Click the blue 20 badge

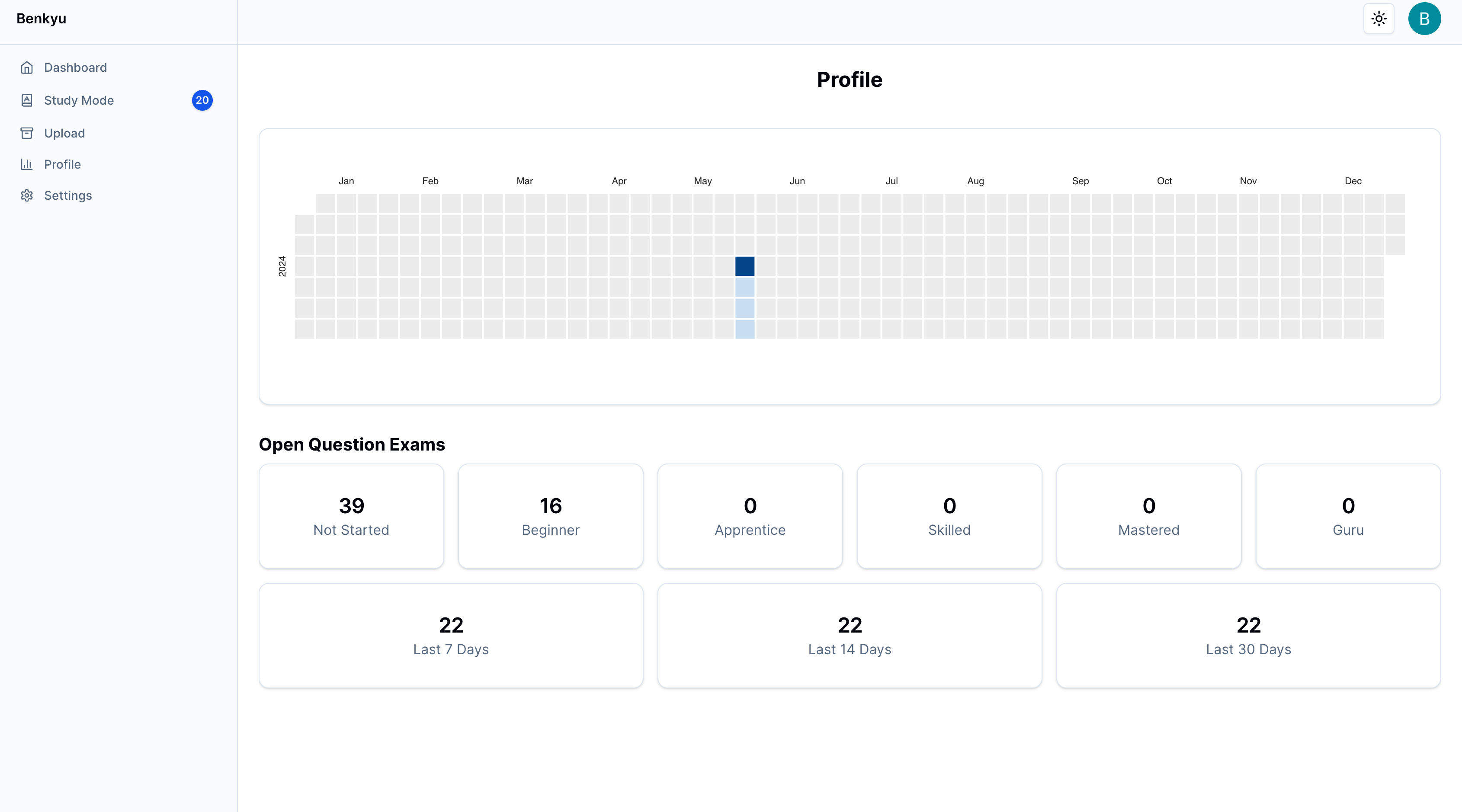[x=202, y=100]
